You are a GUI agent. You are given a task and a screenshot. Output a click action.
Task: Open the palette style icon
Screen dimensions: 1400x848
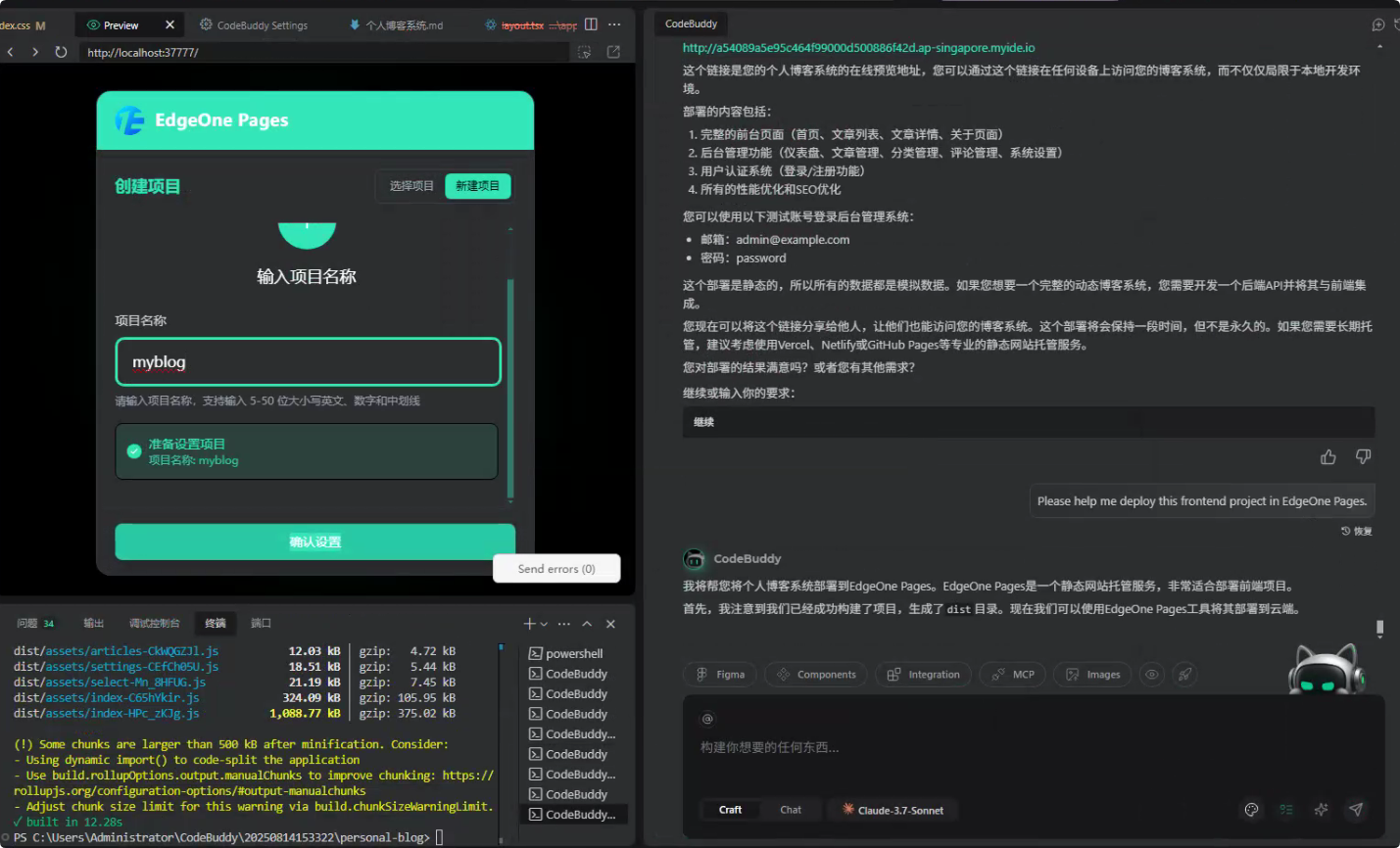1251,810
